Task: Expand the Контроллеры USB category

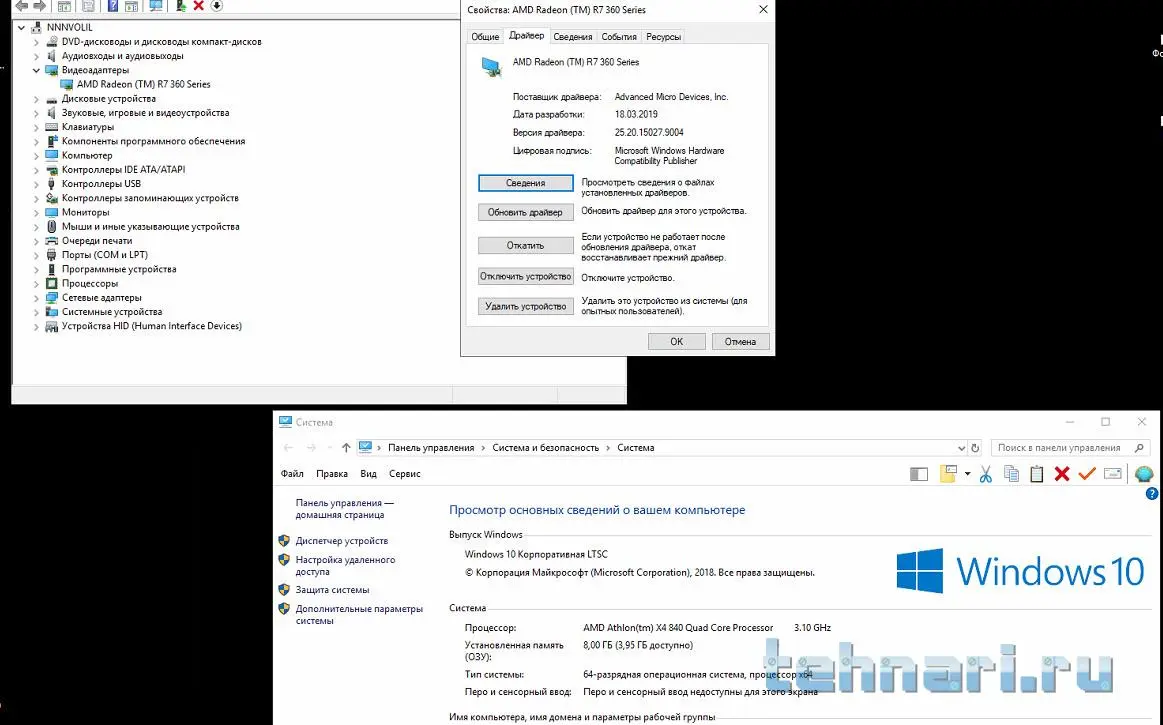Action: tap(36, 184)
